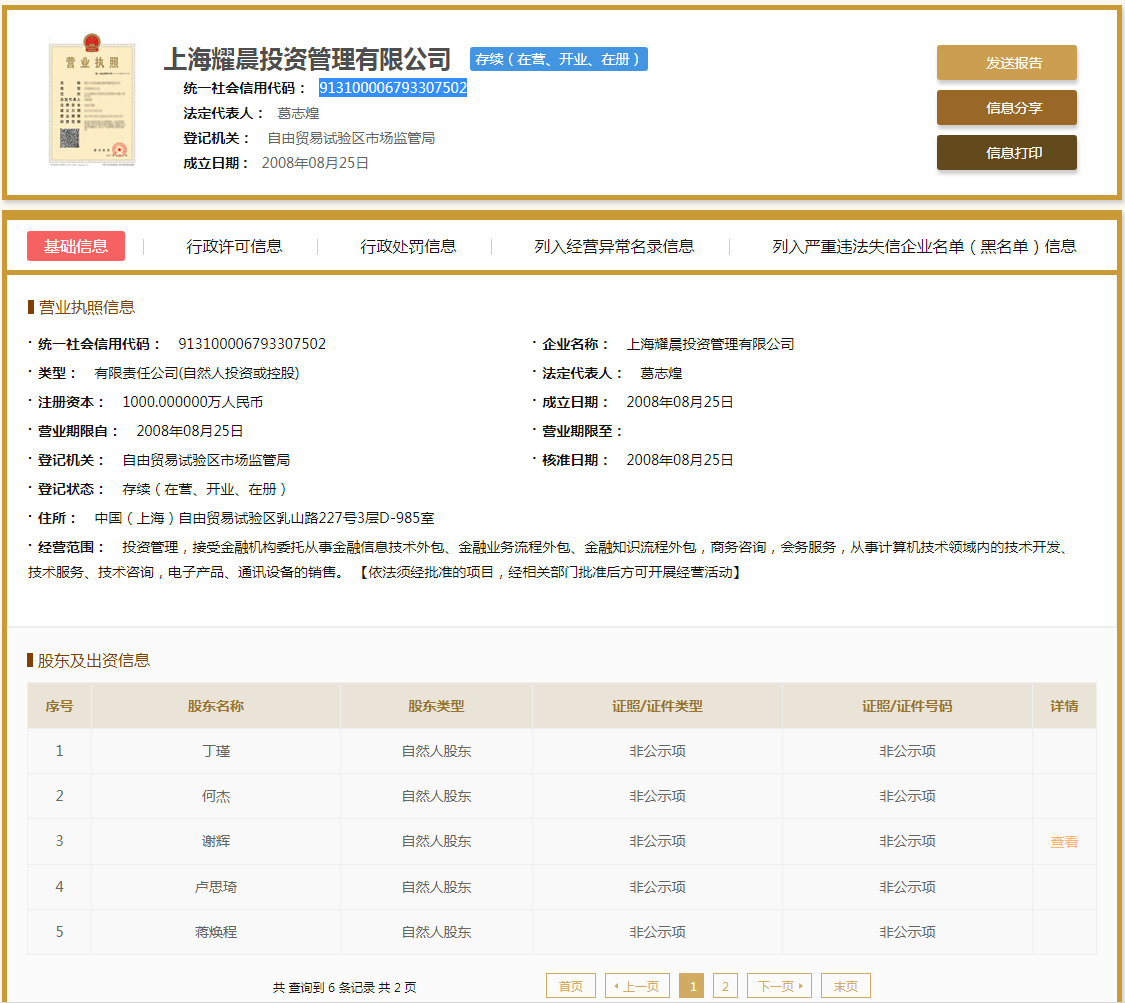Click the 存续 status badge
The height and width of the screenshot is (1003, 1125).
[558, 59]
